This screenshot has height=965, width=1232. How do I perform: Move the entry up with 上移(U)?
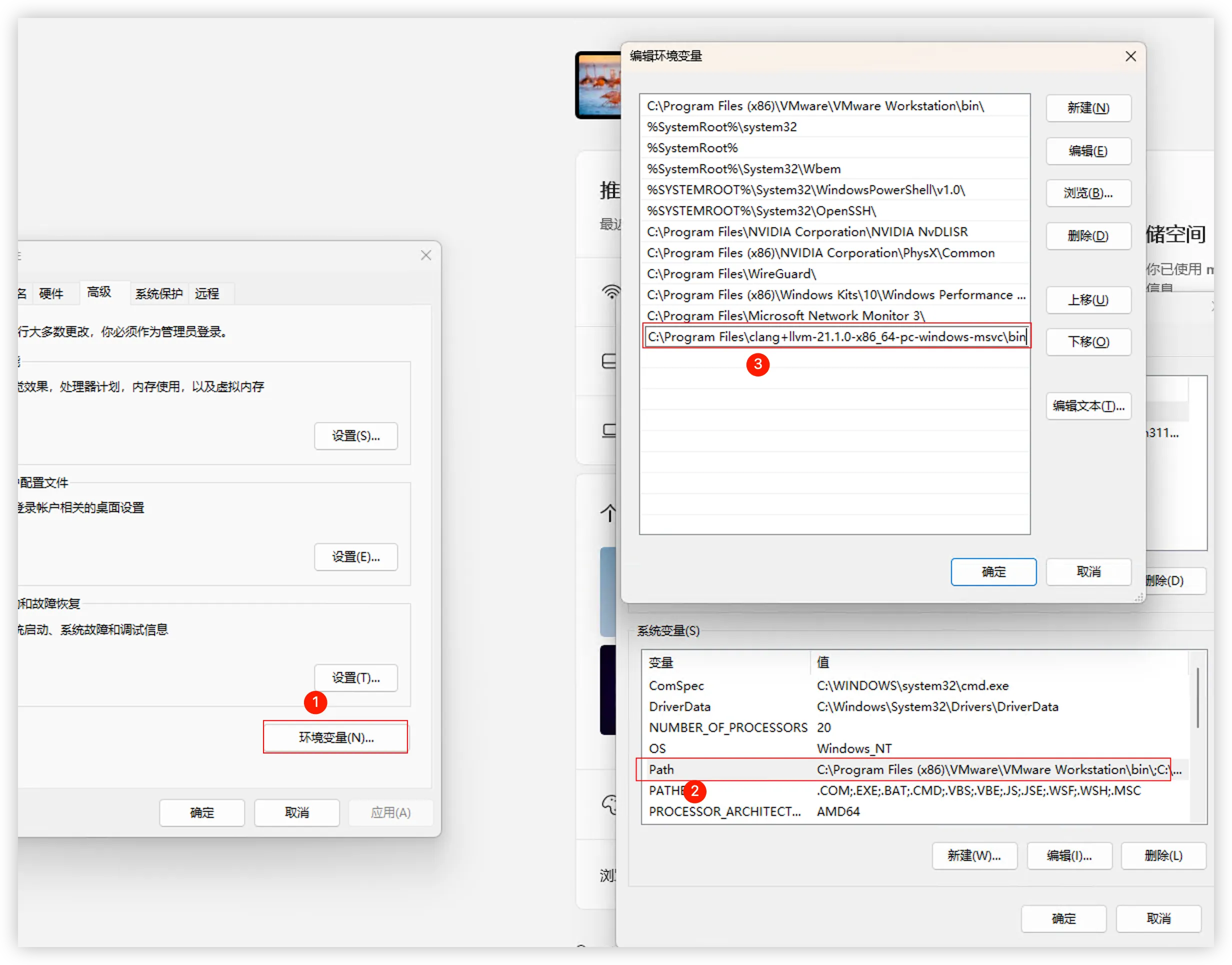click(x=1088, y=299)
